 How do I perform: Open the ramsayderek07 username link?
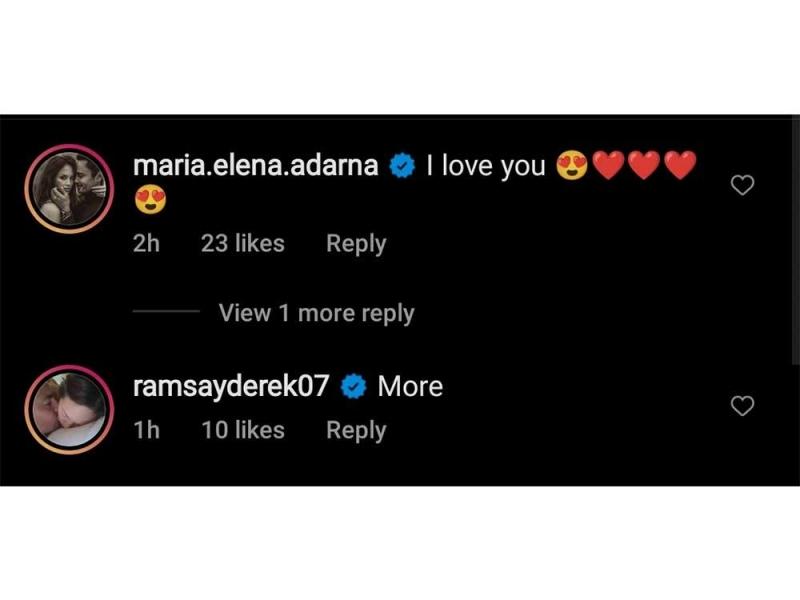[231, 386]
